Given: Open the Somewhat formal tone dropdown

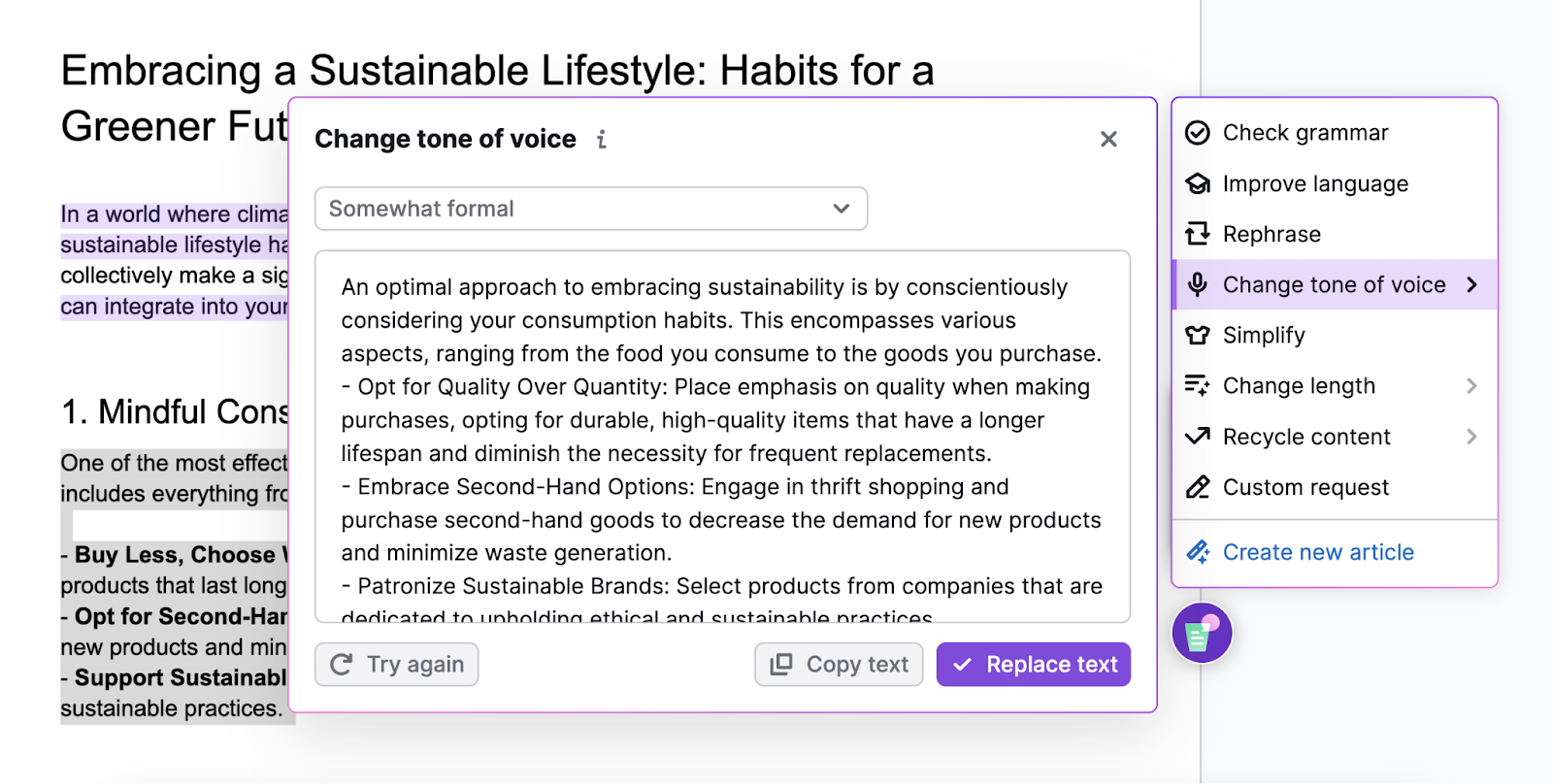Looking at the screenshot, I should tap(590, 209).
